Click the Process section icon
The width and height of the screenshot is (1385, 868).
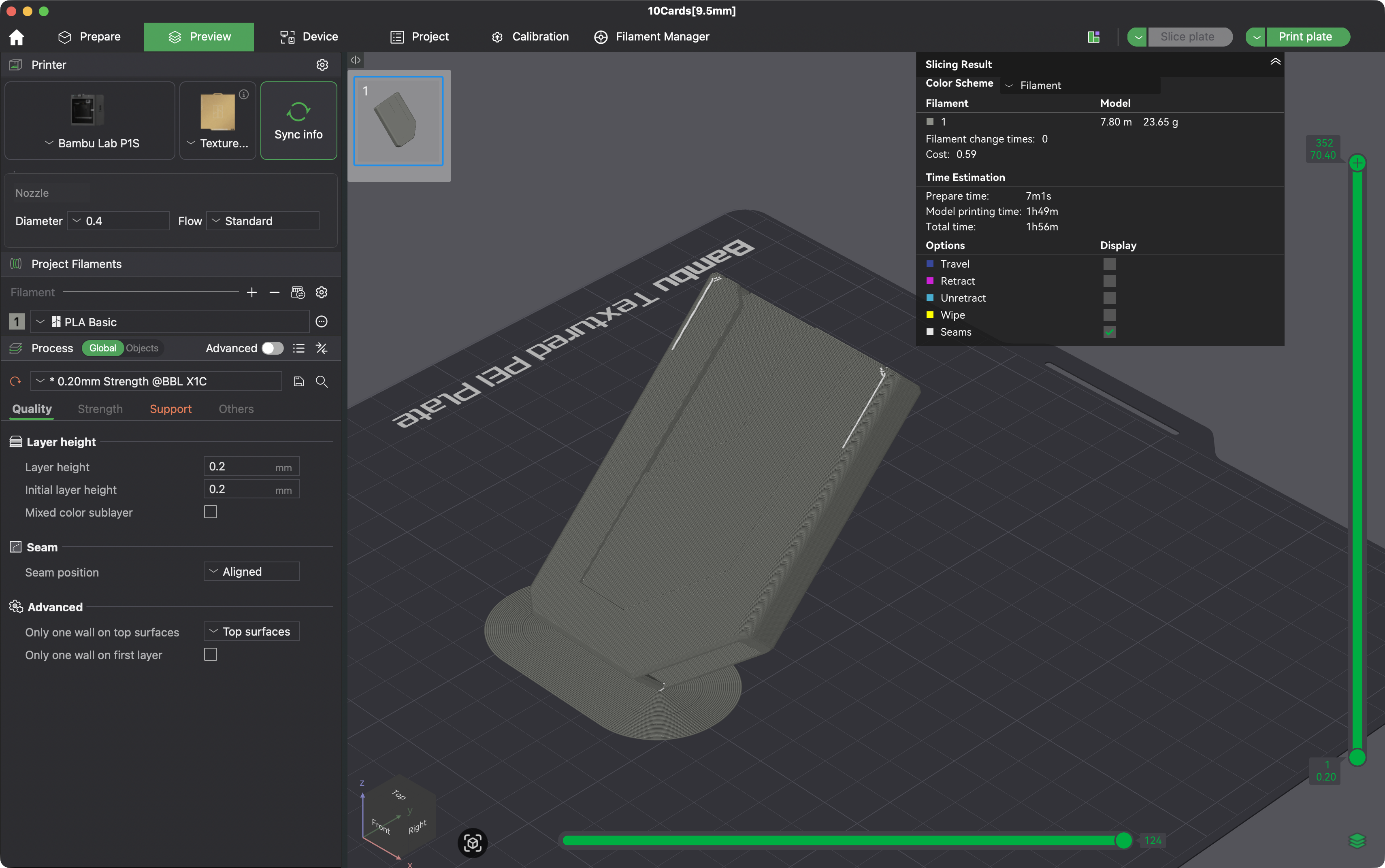[15, 349]
